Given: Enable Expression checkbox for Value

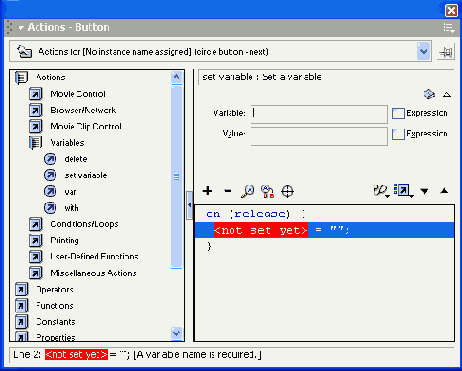Looking at the screenshot, I should (x=398, y=134).
